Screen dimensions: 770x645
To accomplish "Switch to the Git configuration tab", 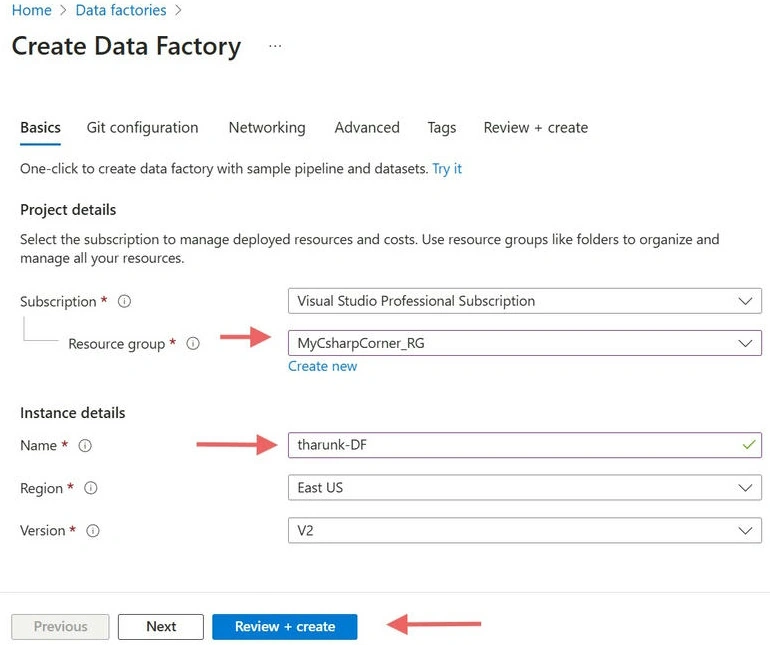I will point(142,128).
